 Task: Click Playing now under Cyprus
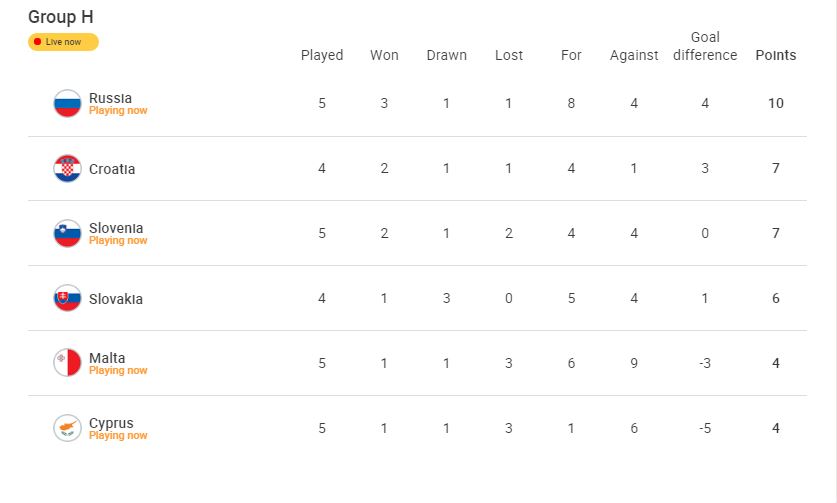118,436
